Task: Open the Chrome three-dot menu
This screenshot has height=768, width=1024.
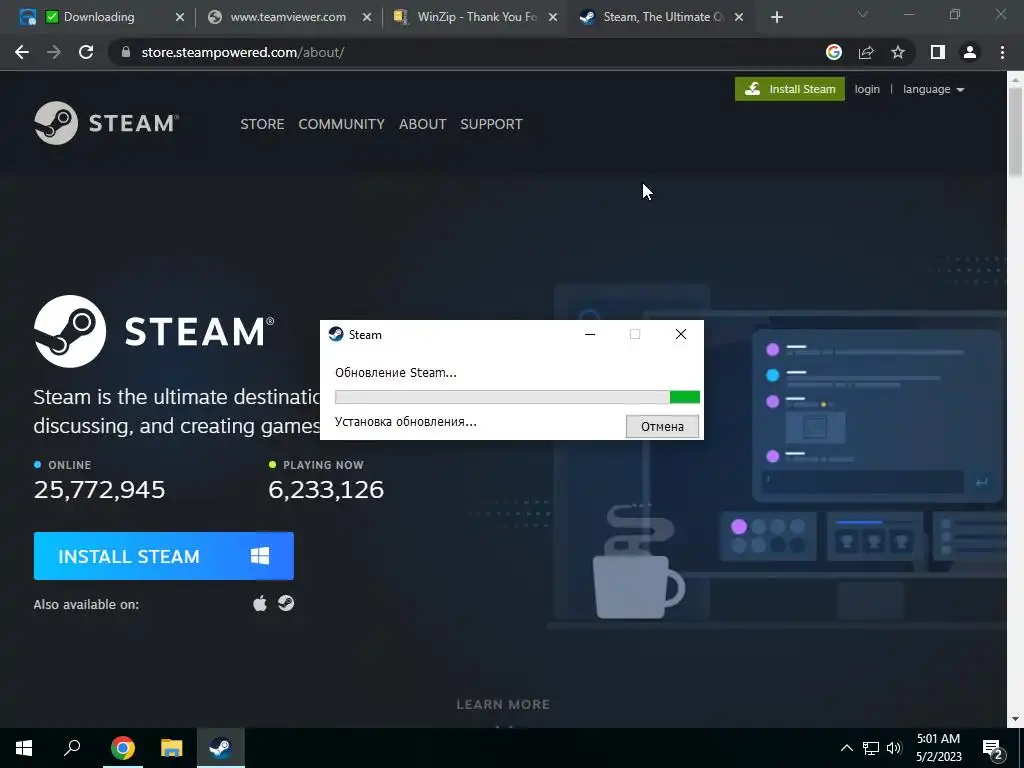Action: (x=1002, y=52)
